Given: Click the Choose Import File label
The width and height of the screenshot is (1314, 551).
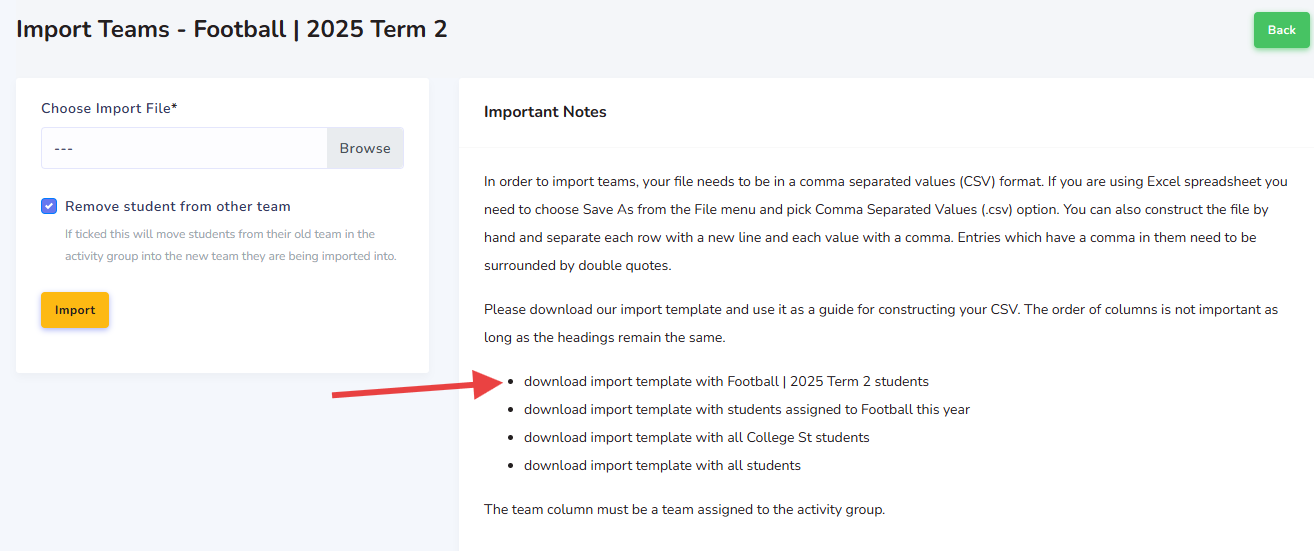Looking at the screenshot, I should pos(109,108).
